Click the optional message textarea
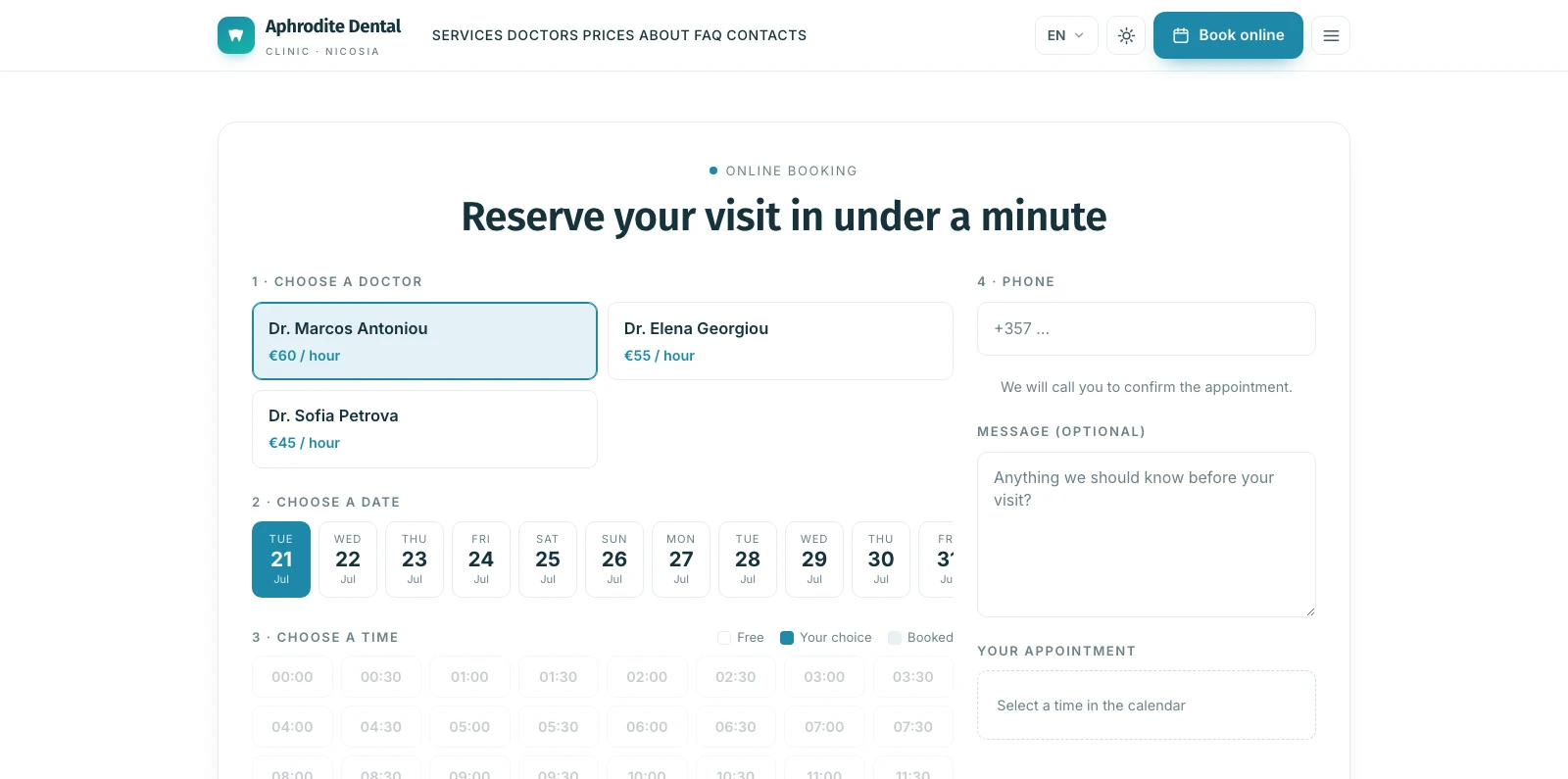The height and width of the screenshot is (779, 1568). (1147, 535)
